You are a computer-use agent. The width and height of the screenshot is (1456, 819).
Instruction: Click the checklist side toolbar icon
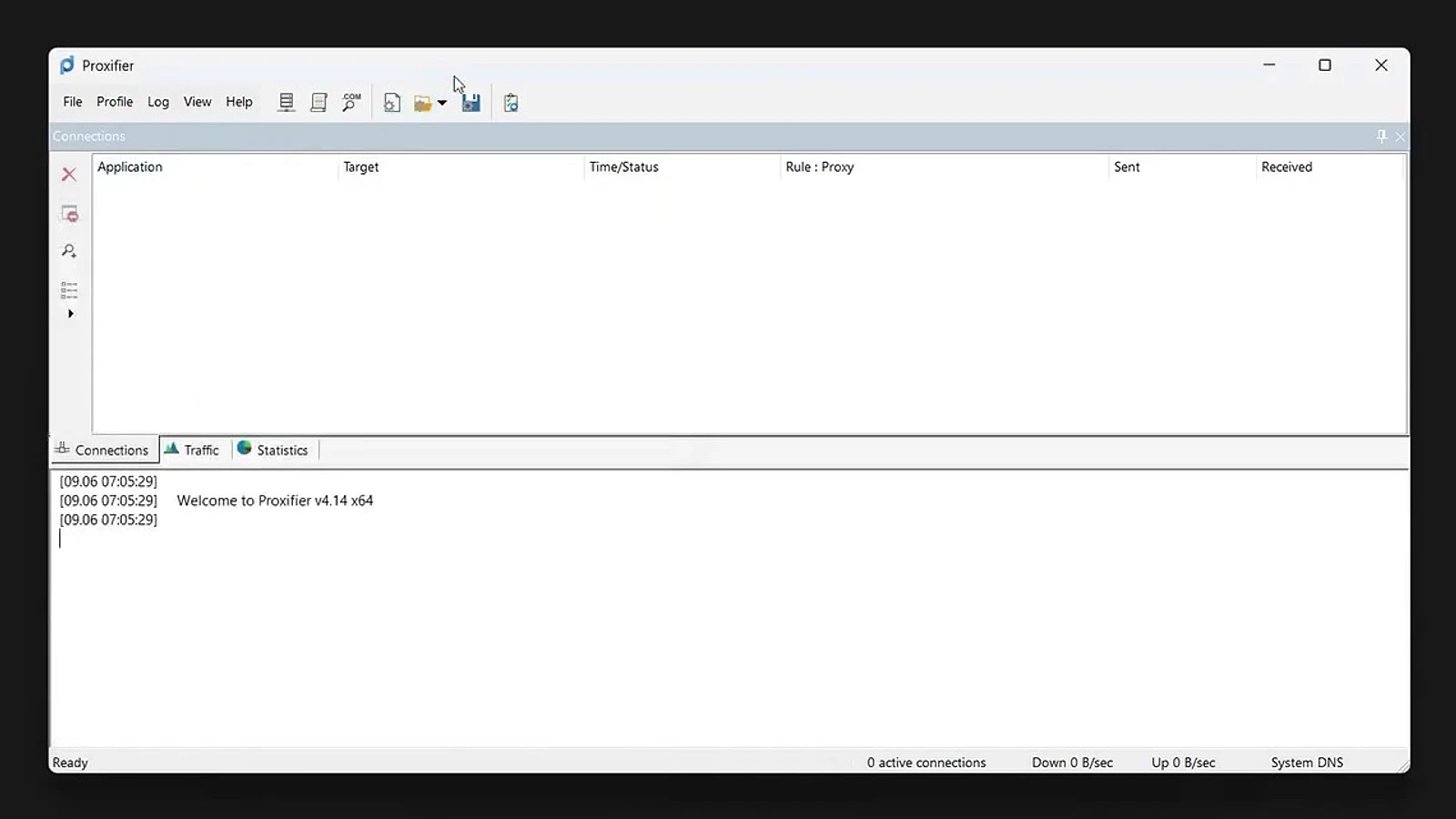69,290
